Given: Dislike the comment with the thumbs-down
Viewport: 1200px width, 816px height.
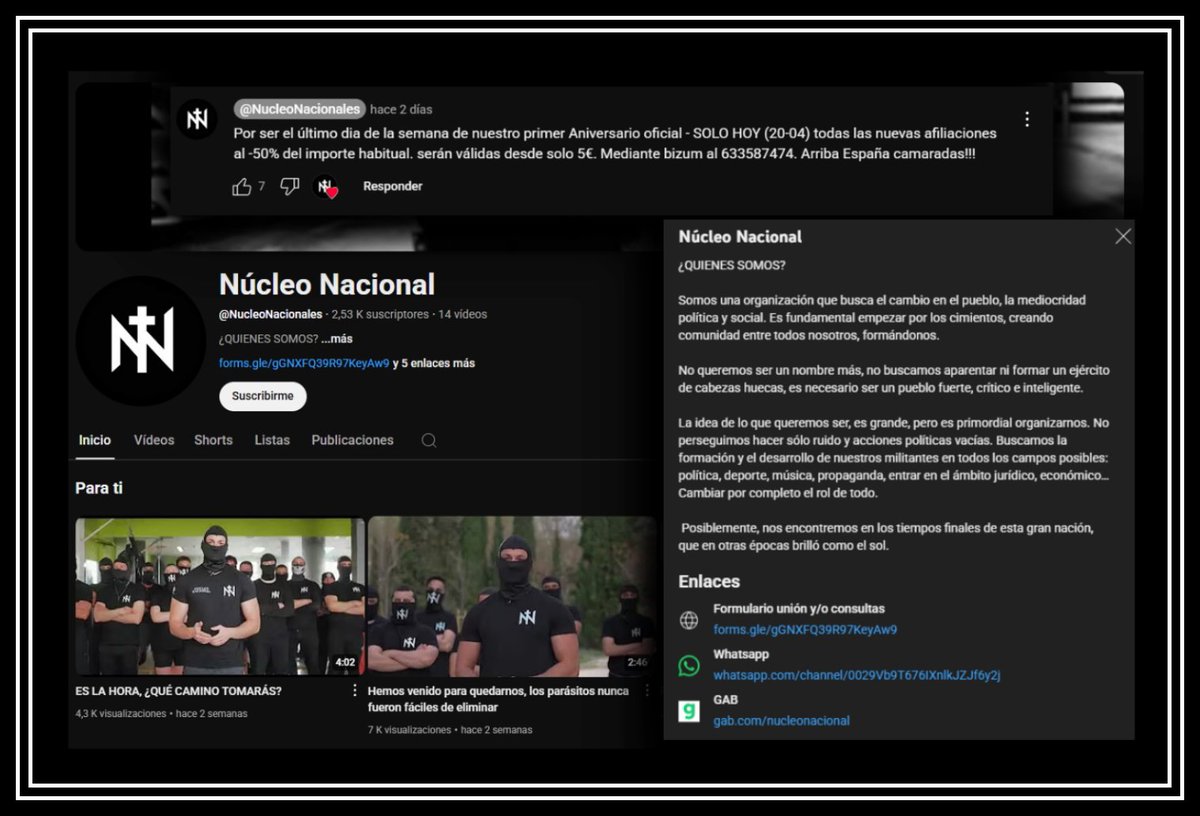Looking at the screenshot, I should (288, 186).
